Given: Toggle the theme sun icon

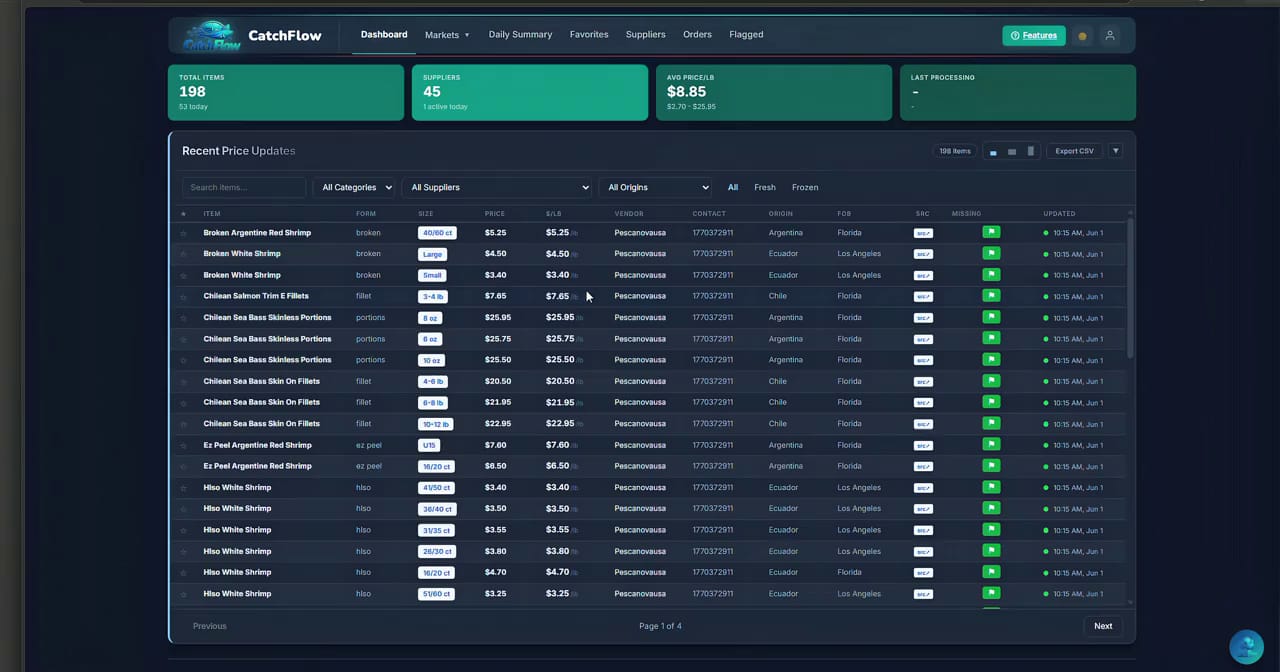Looking at the screenshot, I should (1082, 36).
